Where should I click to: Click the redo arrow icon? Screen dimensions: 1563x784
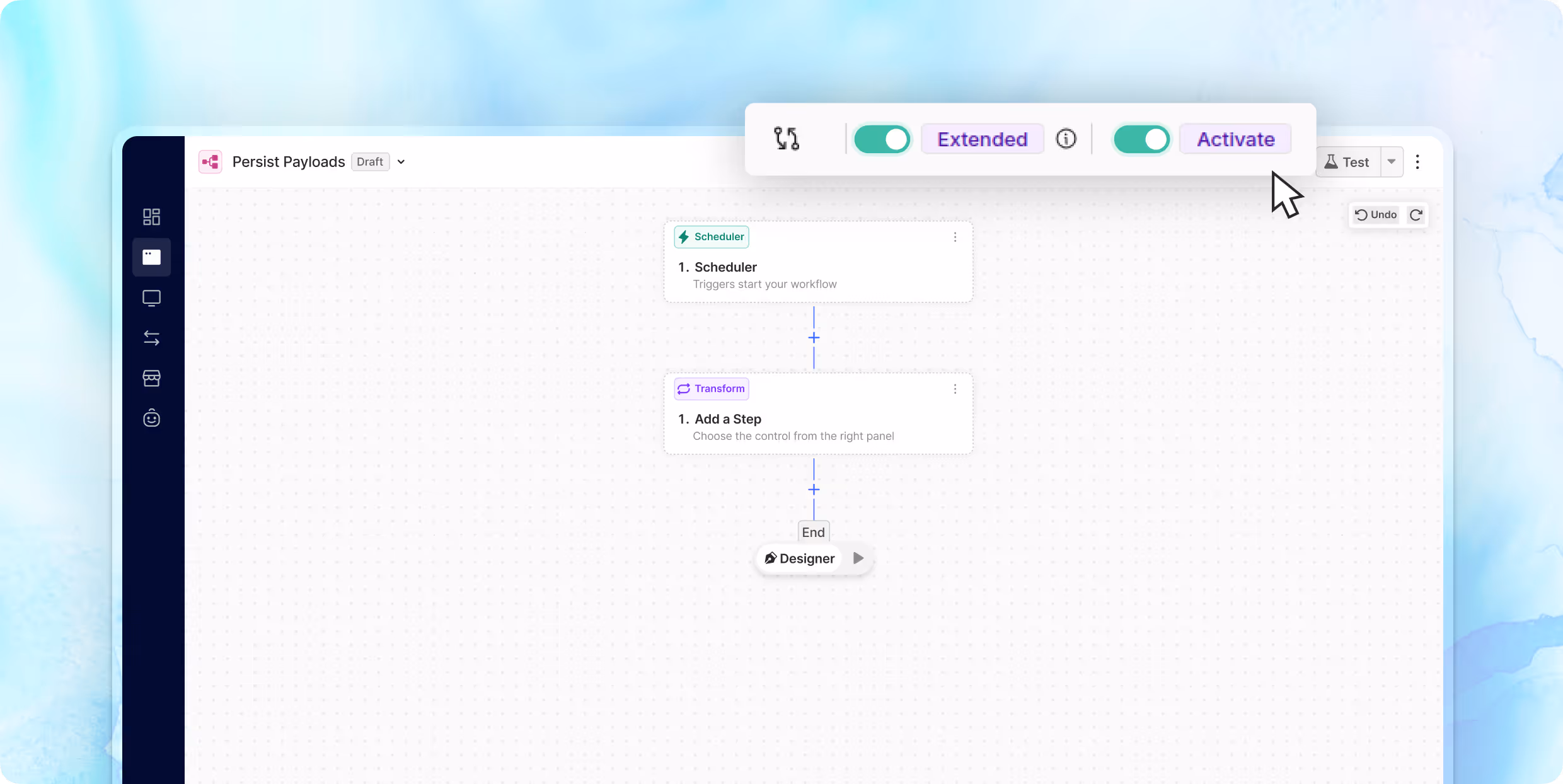[x=1416, y=215]
